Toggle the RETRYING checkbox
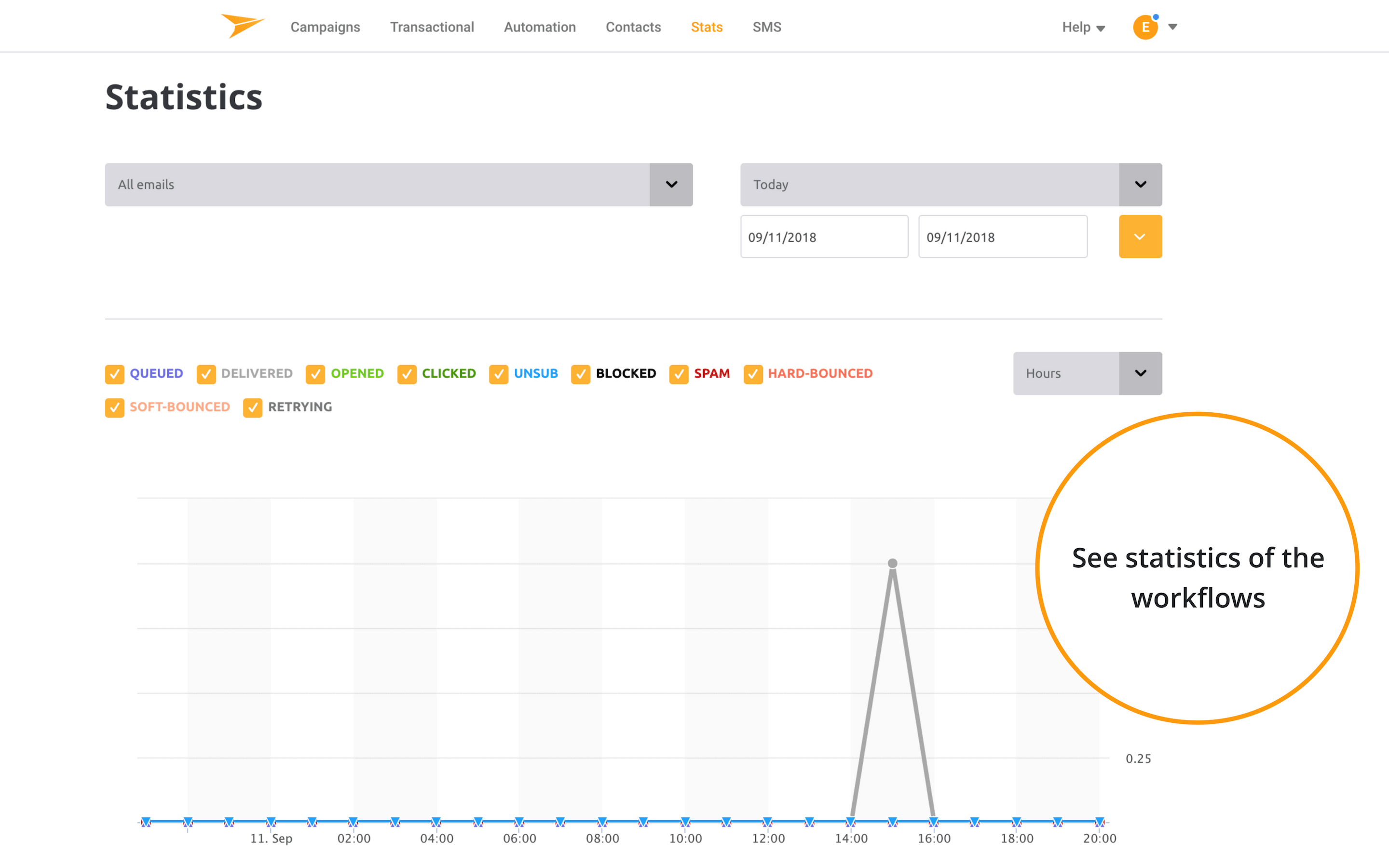 tap(253, 407)
